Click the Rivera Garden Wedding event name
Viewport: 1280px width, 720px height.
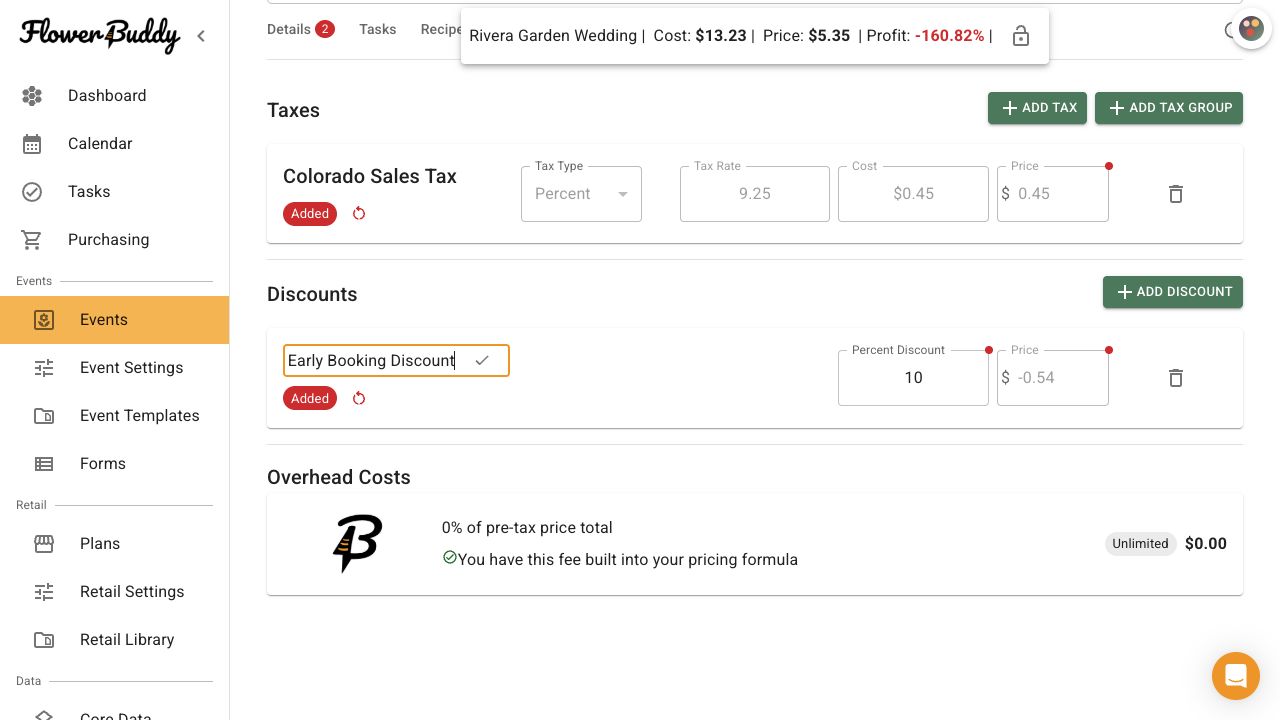[x=553, y=36]
